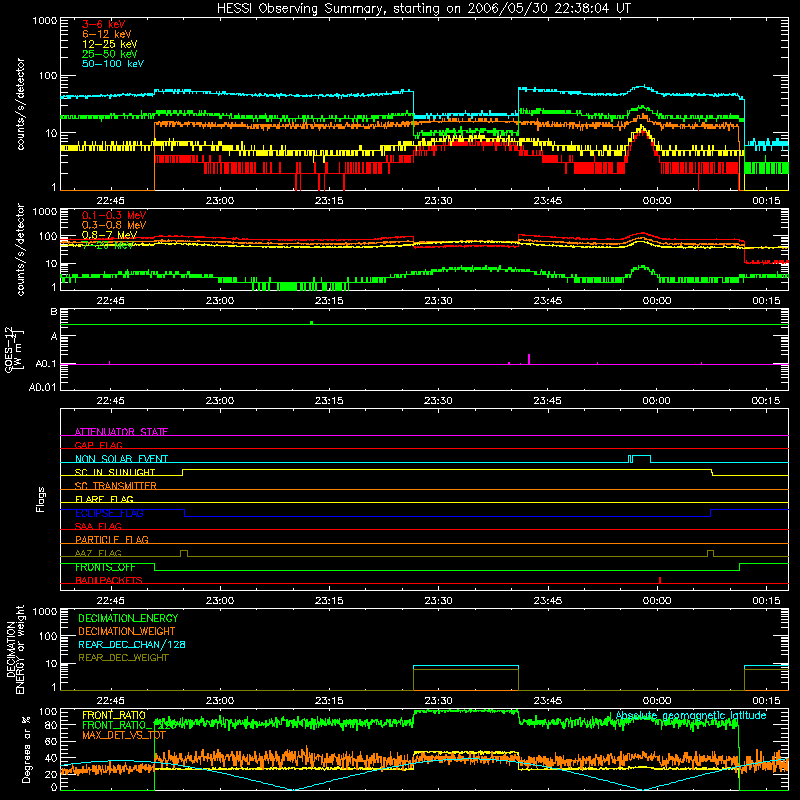Select the 12-25 keV legend label
The height and width of the screenshot is (800, 800).
(109, 44)
